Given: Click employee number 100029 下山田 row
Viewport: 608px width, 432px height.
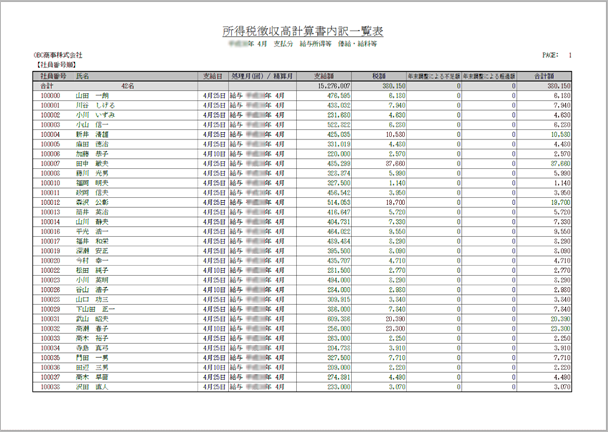Looking at the screenshot, I should click(302, 309).
